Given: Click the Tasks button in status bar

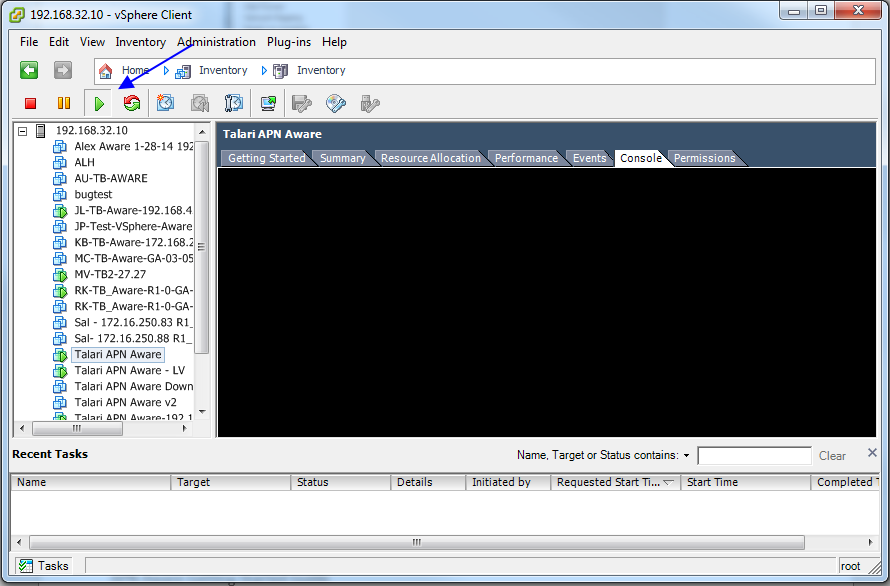Looking at the screenshot, I should point(44,566).
